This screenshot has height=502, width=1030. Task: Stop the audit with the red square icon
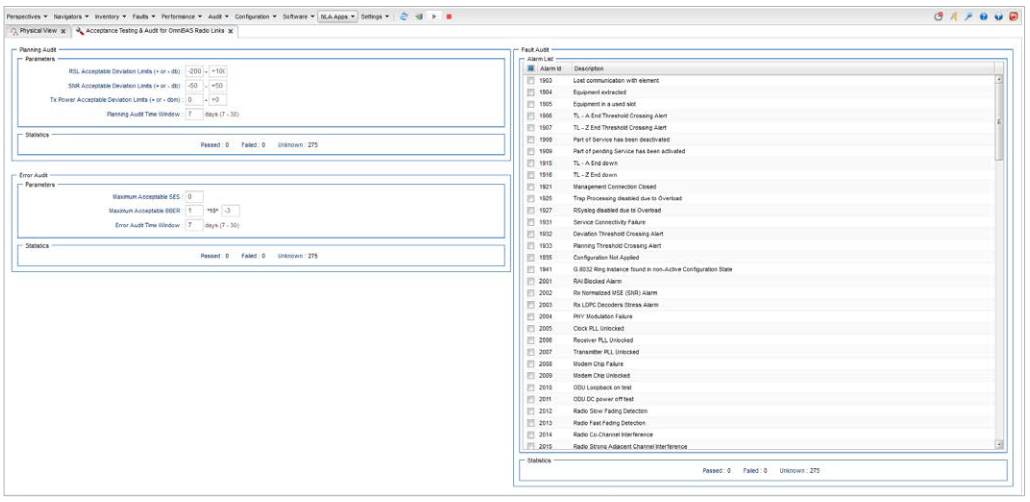click(449, 16)
